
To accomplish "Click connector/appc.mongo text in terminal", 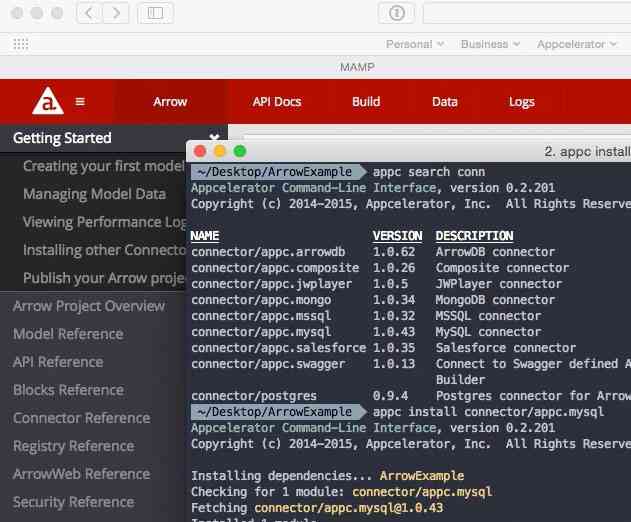I will [x=261, y=300].
